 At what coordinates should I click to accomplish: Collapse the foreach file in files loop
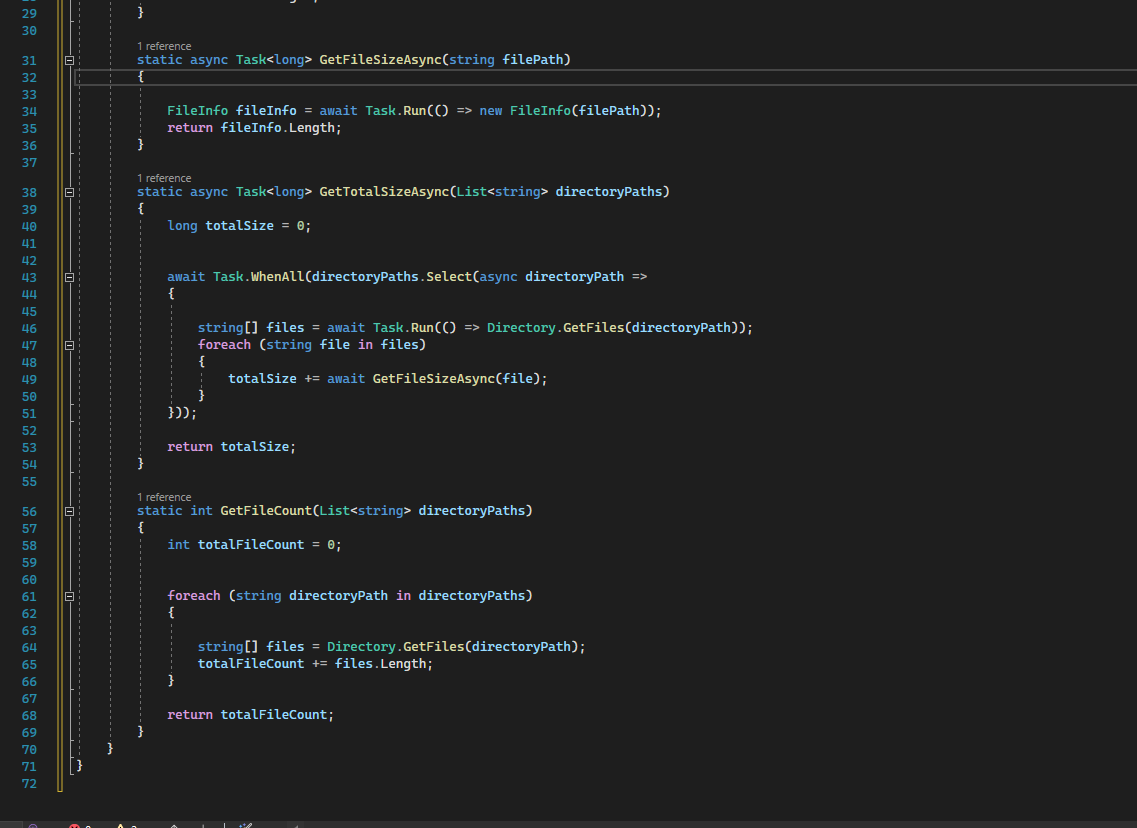click(x=70, y=345)
